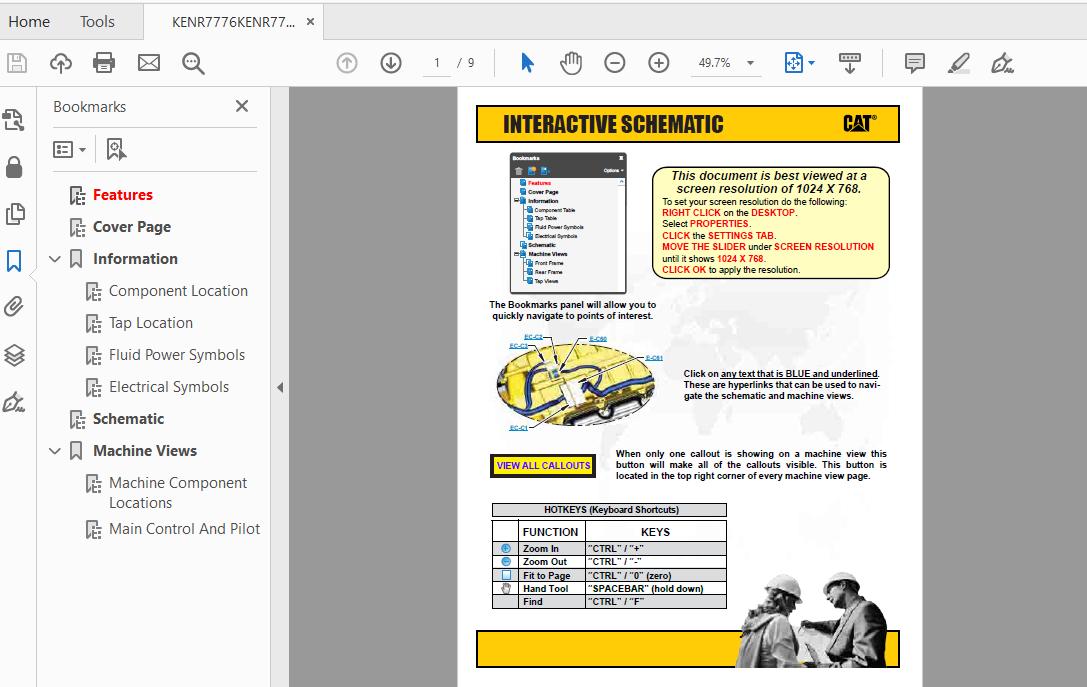The height and width of the screenshot is (687, 1087).
Task: Open the Options menu in Bookmarks panel
Action: tap(67, 148)
